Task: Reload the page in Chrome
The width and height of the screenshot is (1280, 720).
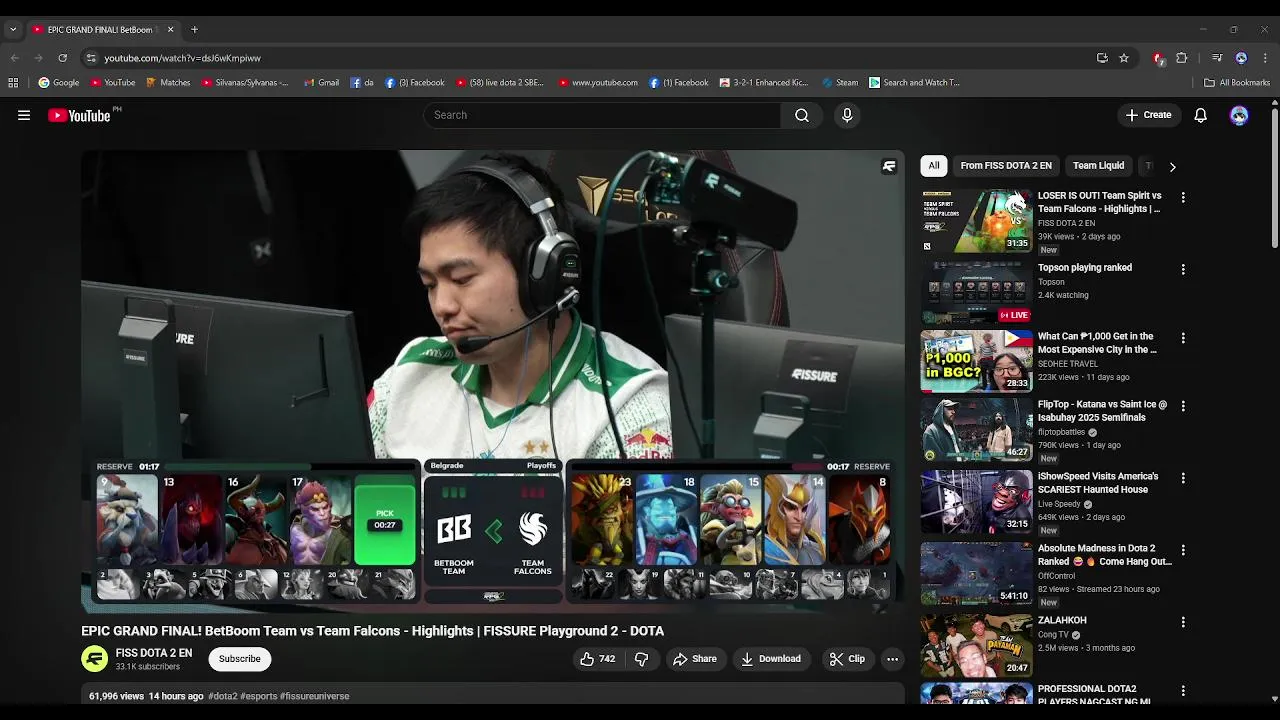Action: [62, 58]
